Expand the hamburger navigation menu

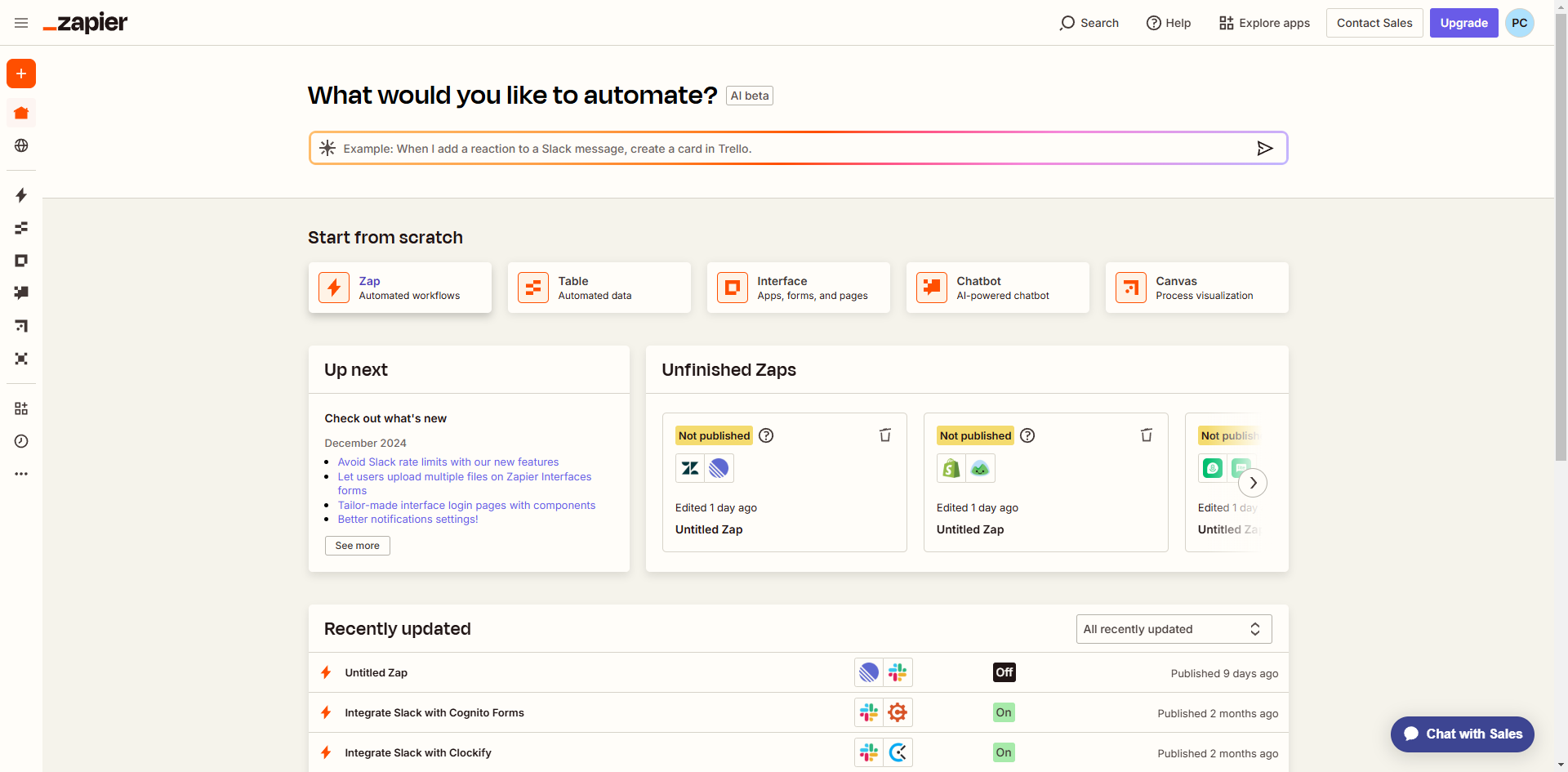pos(21,23)
